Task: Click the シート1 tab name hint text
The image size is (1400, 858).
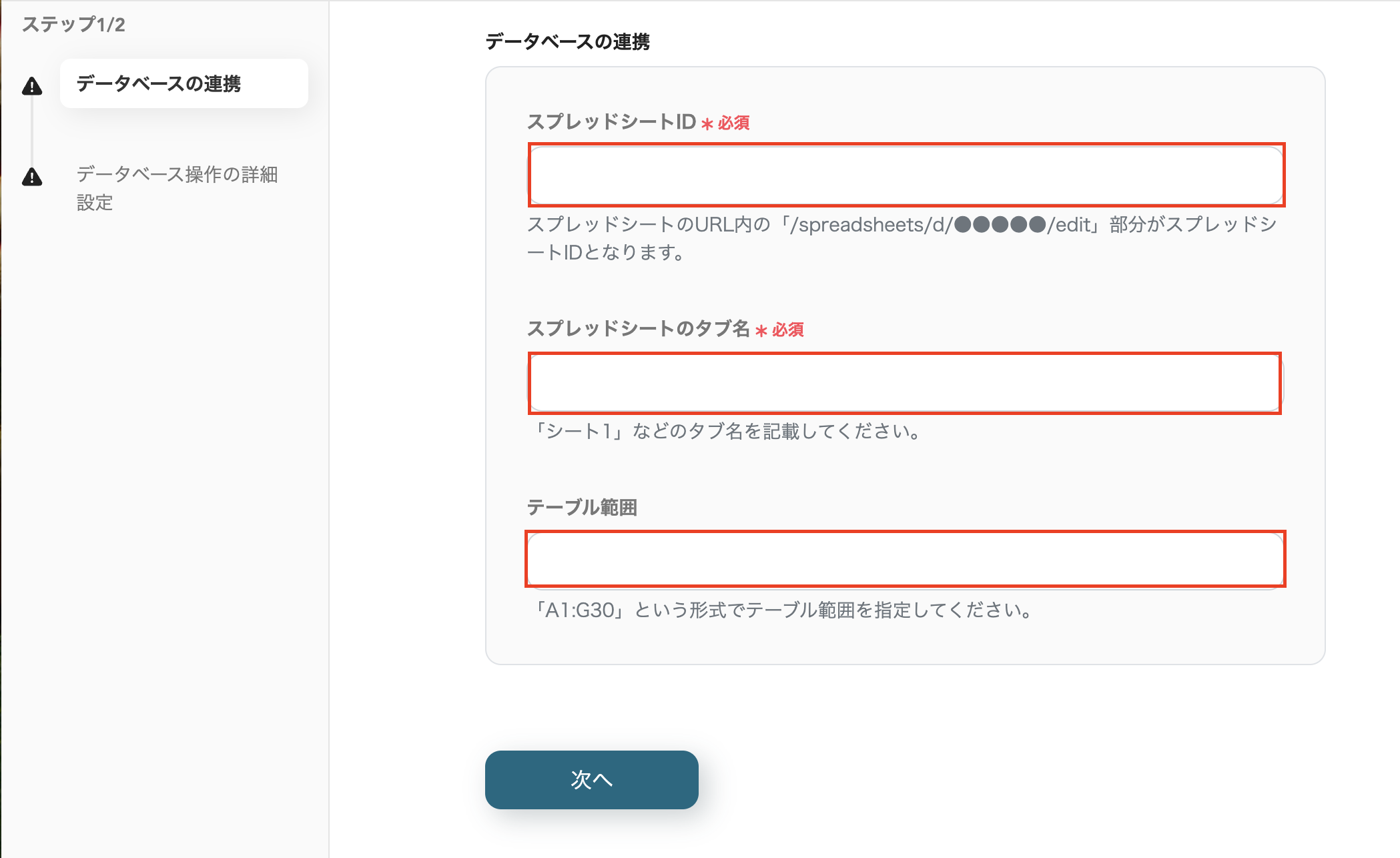Action: [727, 431]
